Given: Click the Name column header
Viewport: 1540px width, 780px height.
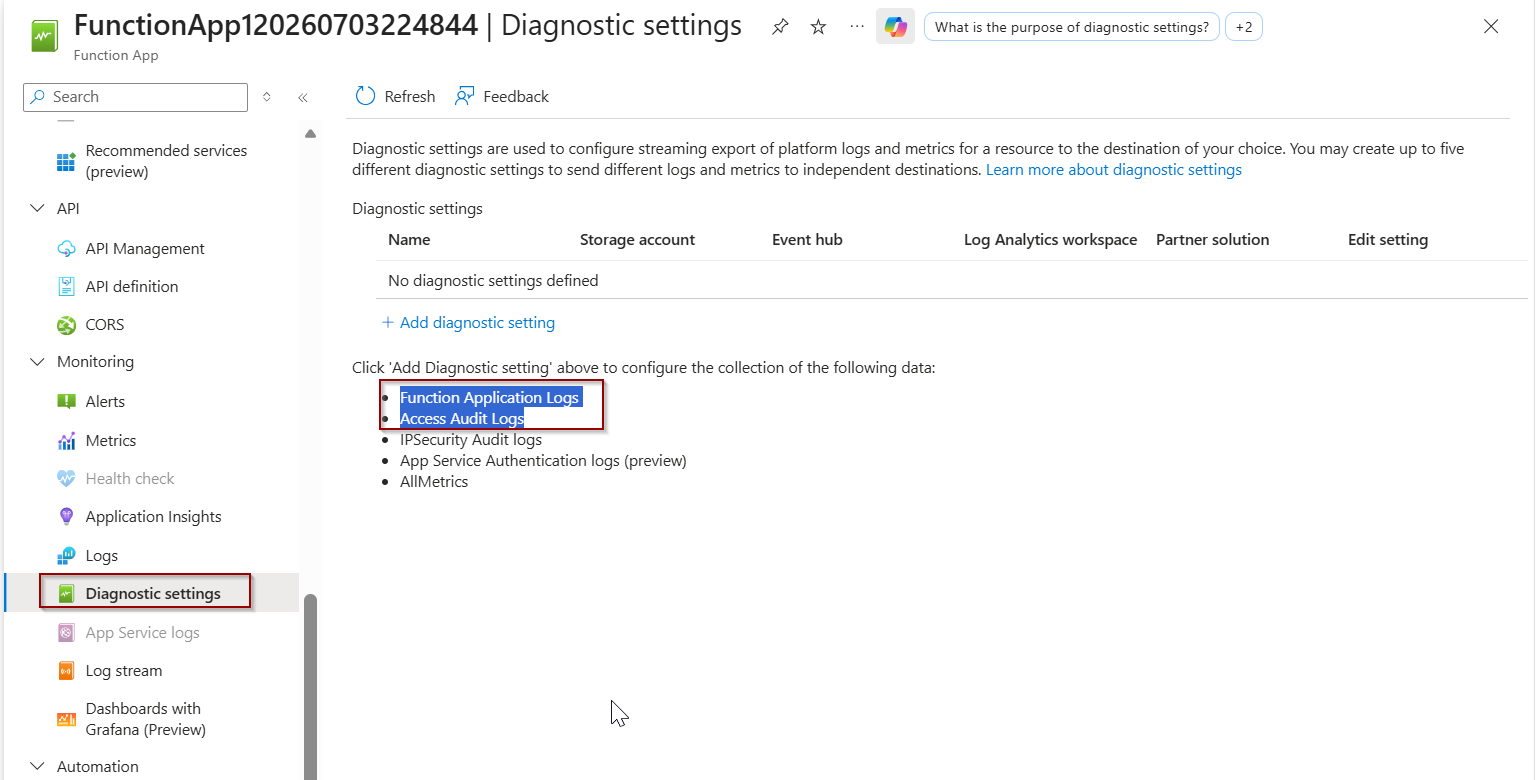Looking at the screenshot, I should point(409,240).
